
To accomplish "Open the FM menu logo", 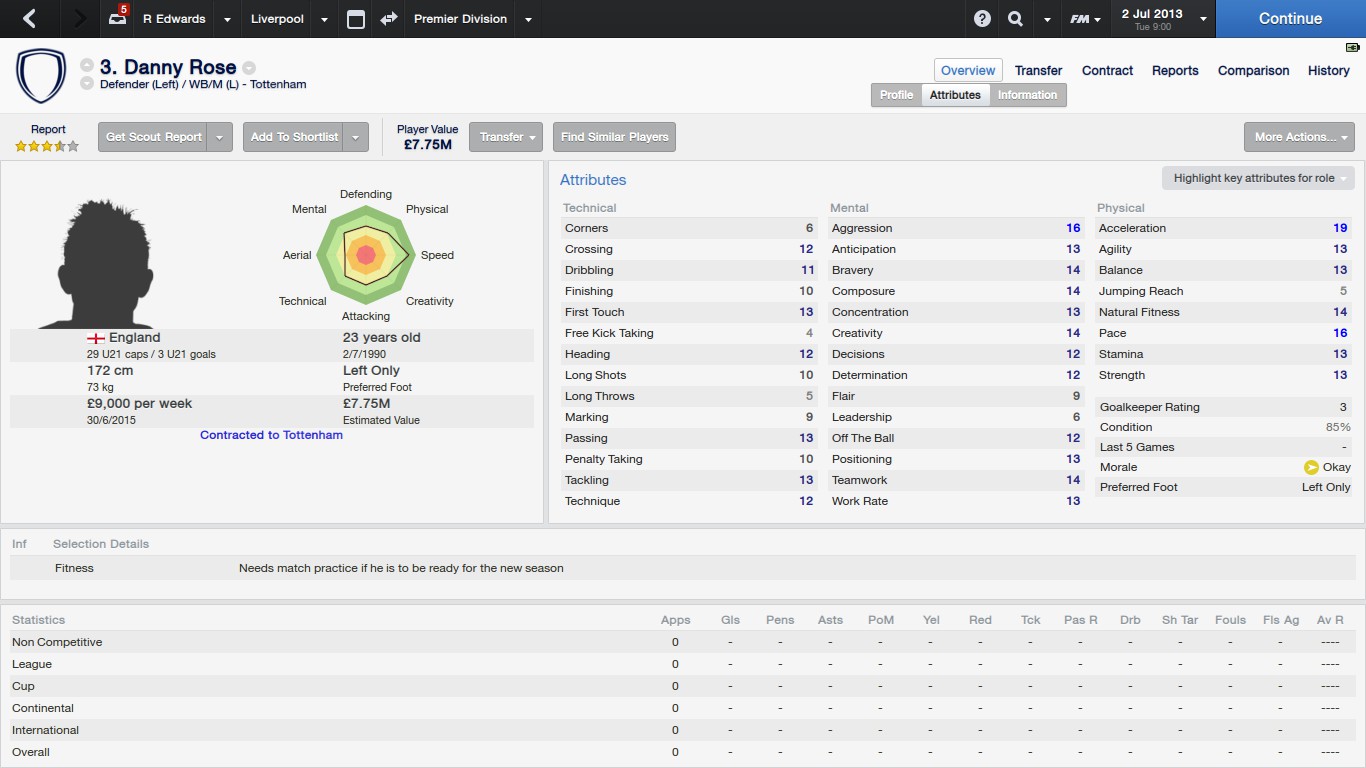I will pos(1080,19).
